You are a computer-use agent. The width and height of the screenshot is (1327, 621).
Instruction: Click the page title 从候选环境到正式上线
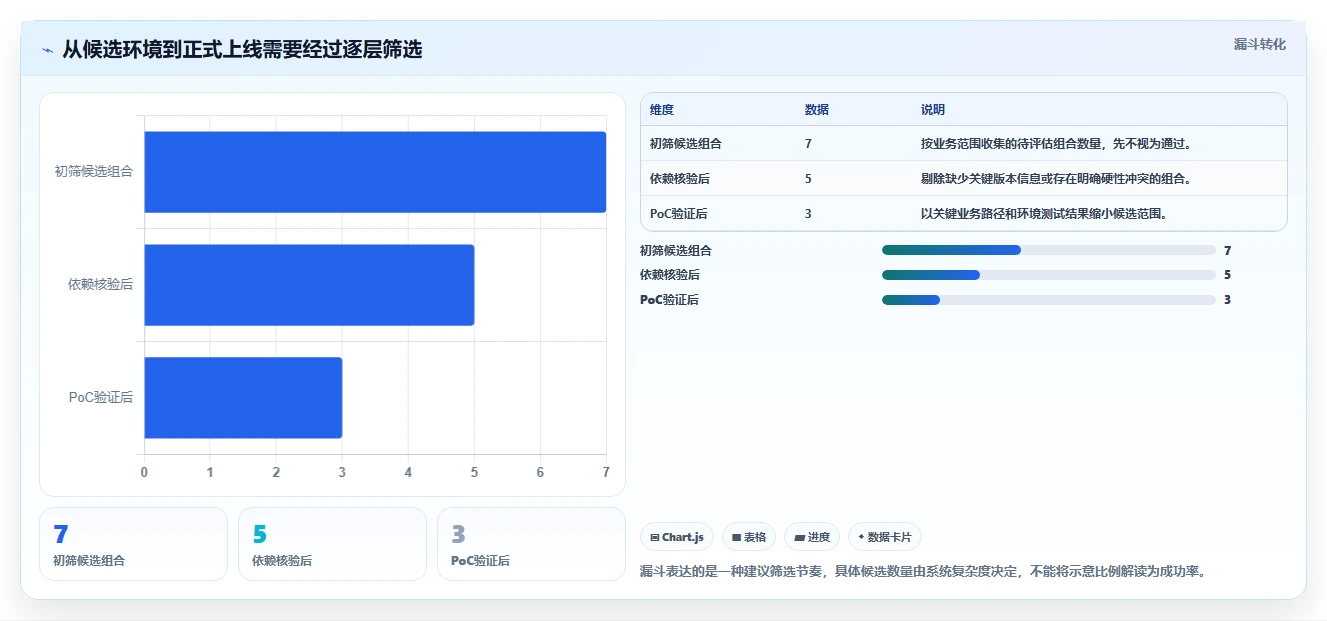[242, 50]
